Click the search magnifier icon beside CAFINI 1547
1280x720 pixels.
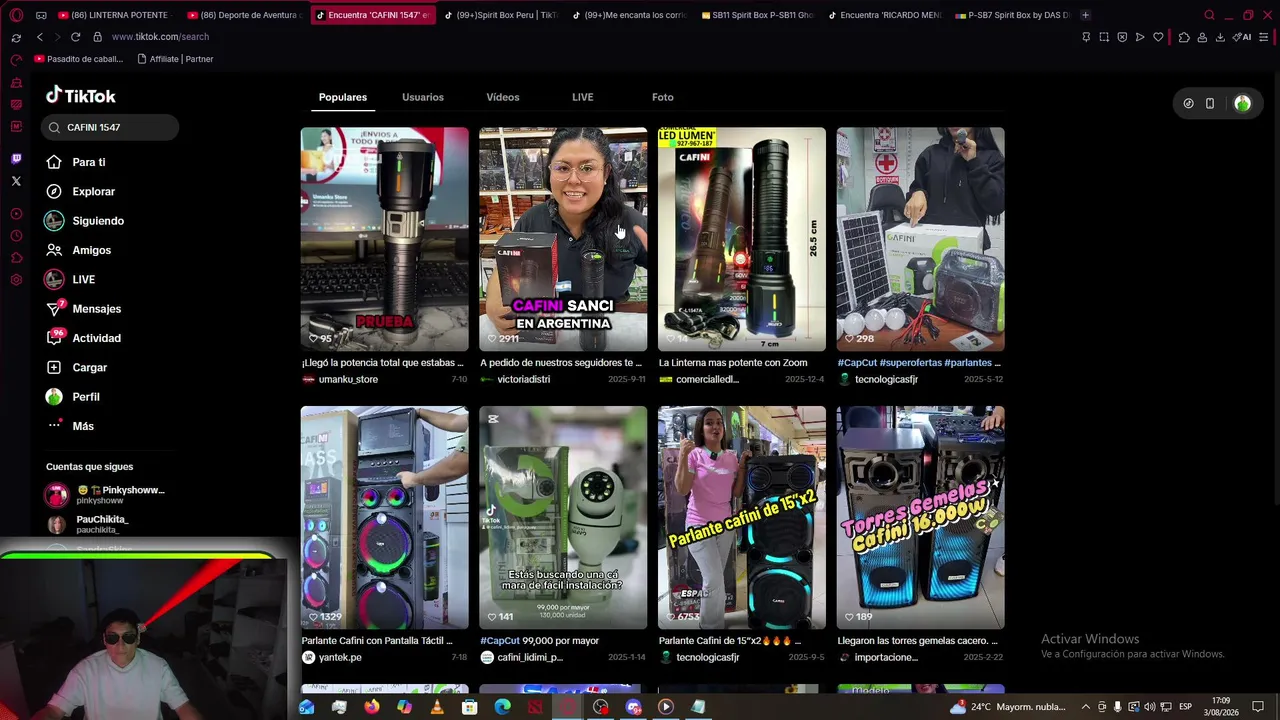click(x=54, y=127)
